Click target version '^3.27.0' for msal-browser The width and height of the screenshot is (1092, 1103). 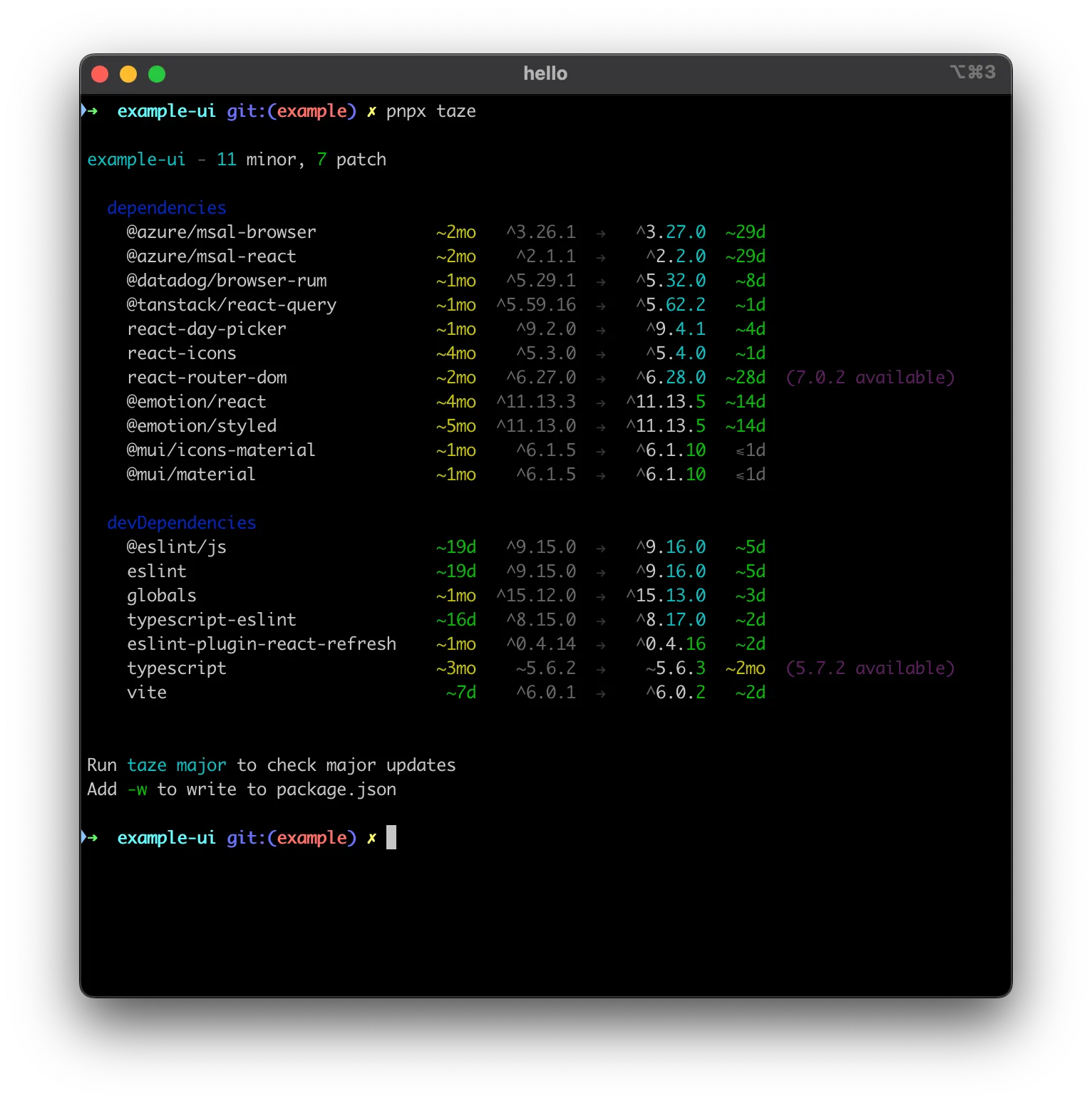pos(671,232)
